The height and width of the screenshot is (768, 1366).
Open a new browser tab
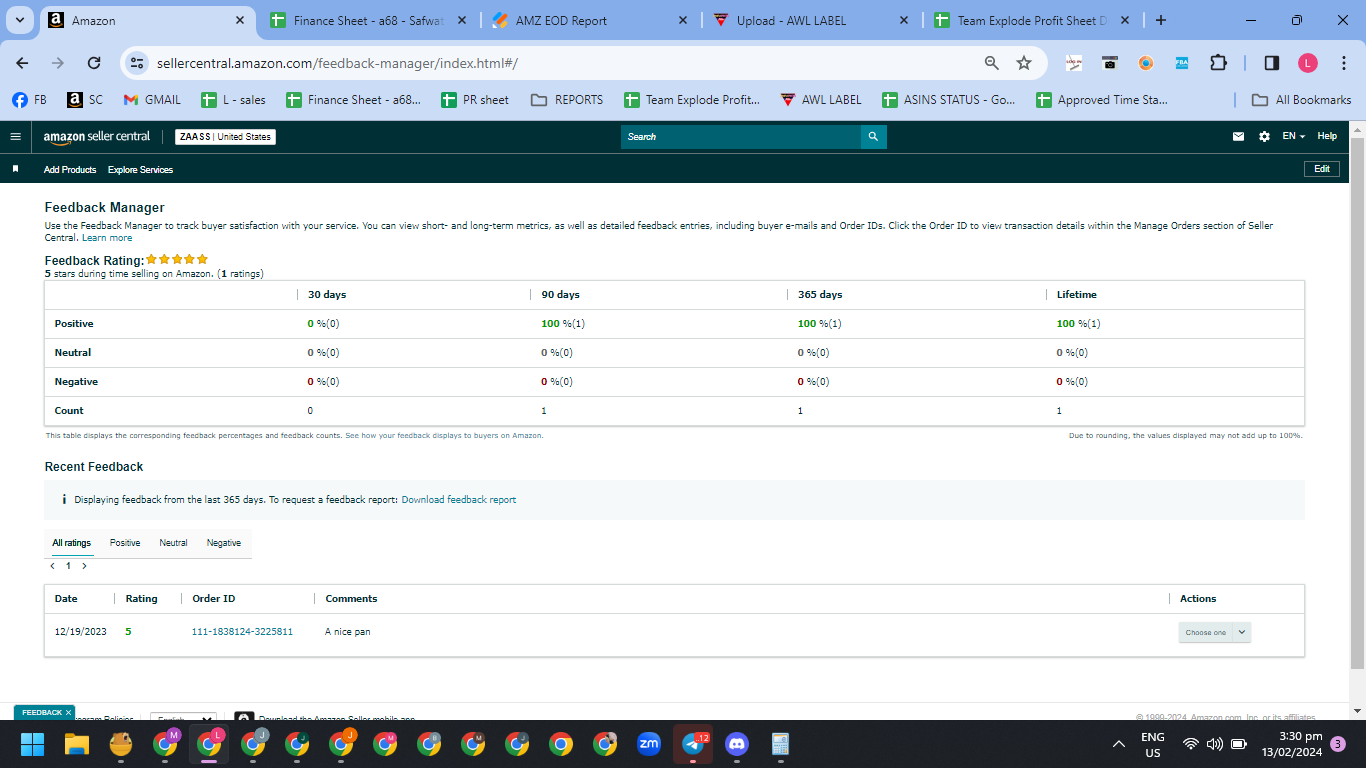click(x=1160, y=20)
